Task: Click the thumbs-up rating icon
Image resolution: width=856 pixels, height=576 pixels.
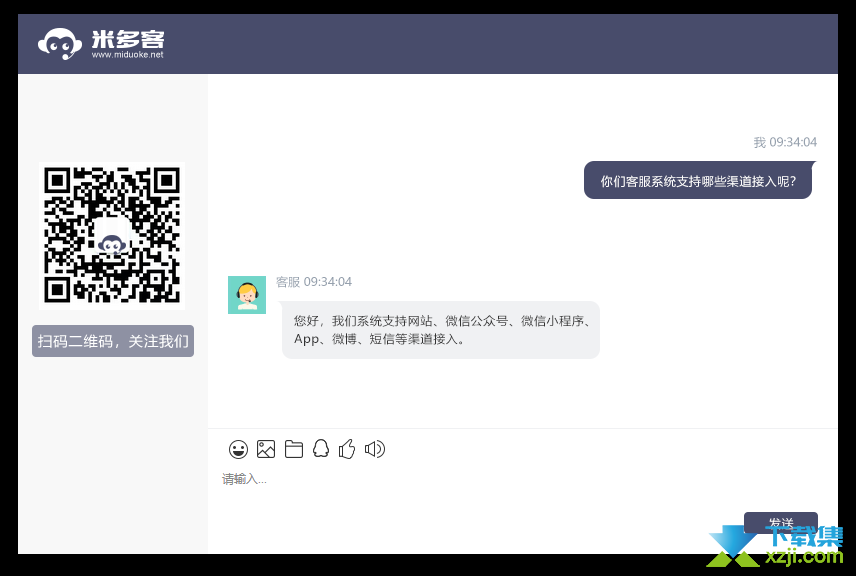Action: pos(347,449)
